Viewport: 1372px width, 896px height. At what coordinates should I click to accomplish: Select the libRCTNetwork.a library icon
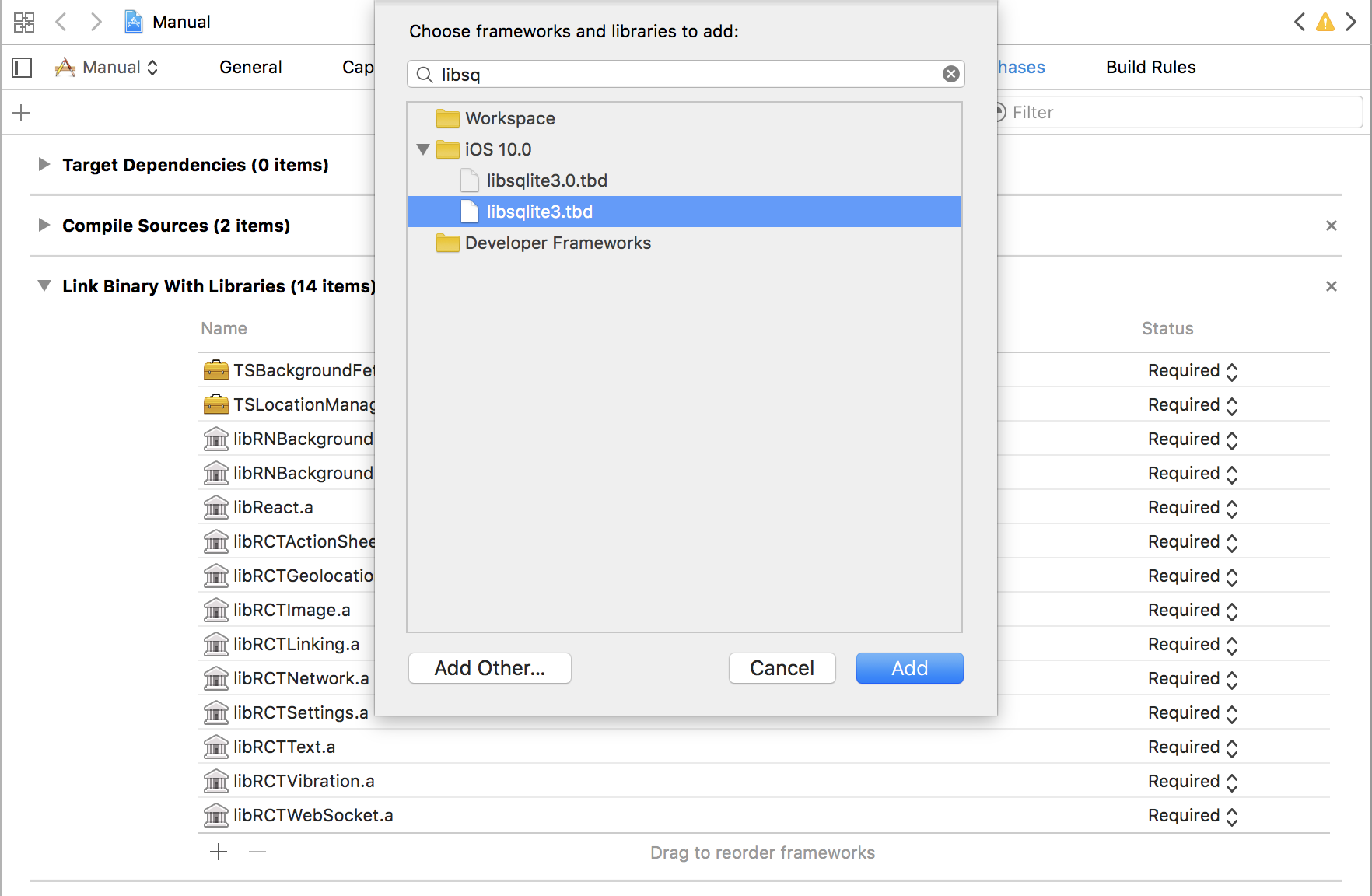tap(216, 678)
